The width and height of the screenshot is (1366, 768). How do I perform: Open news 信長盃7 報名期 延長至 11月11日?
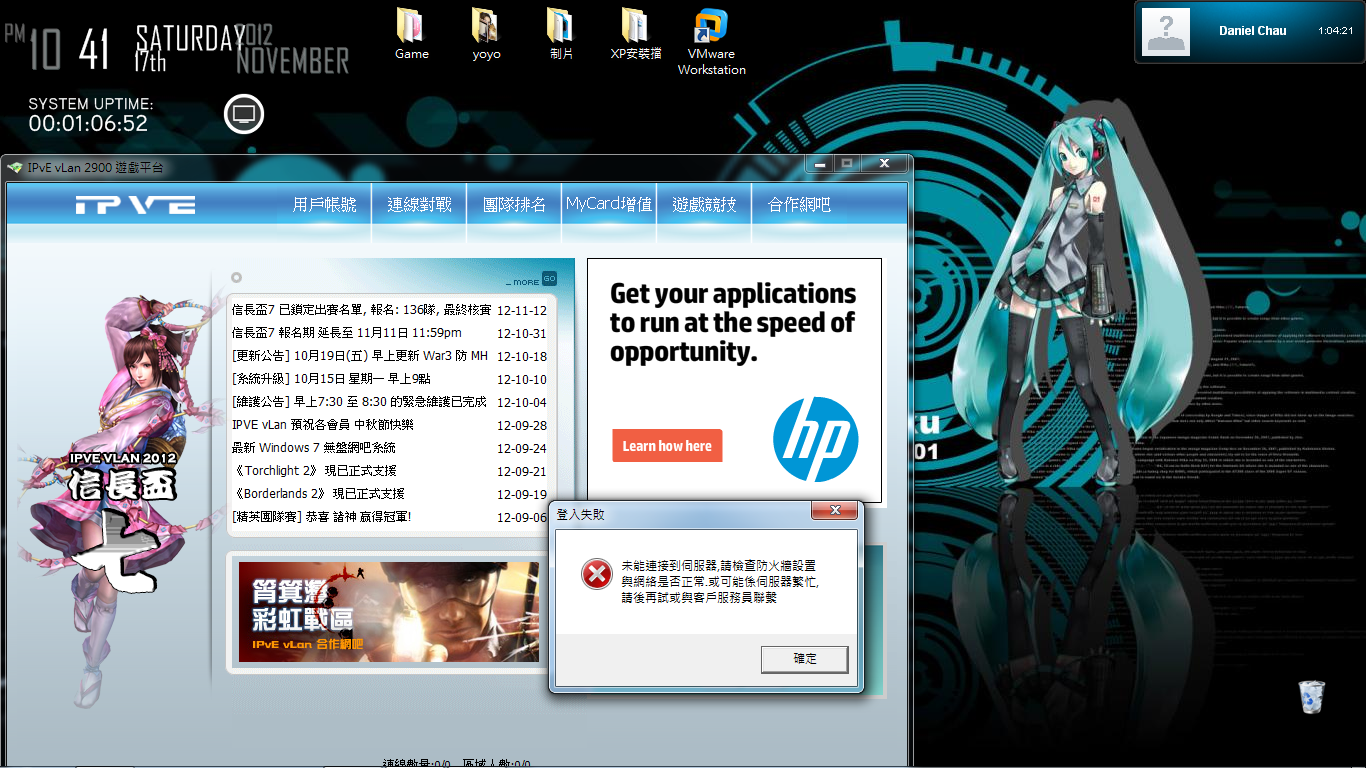click(346, 333)
